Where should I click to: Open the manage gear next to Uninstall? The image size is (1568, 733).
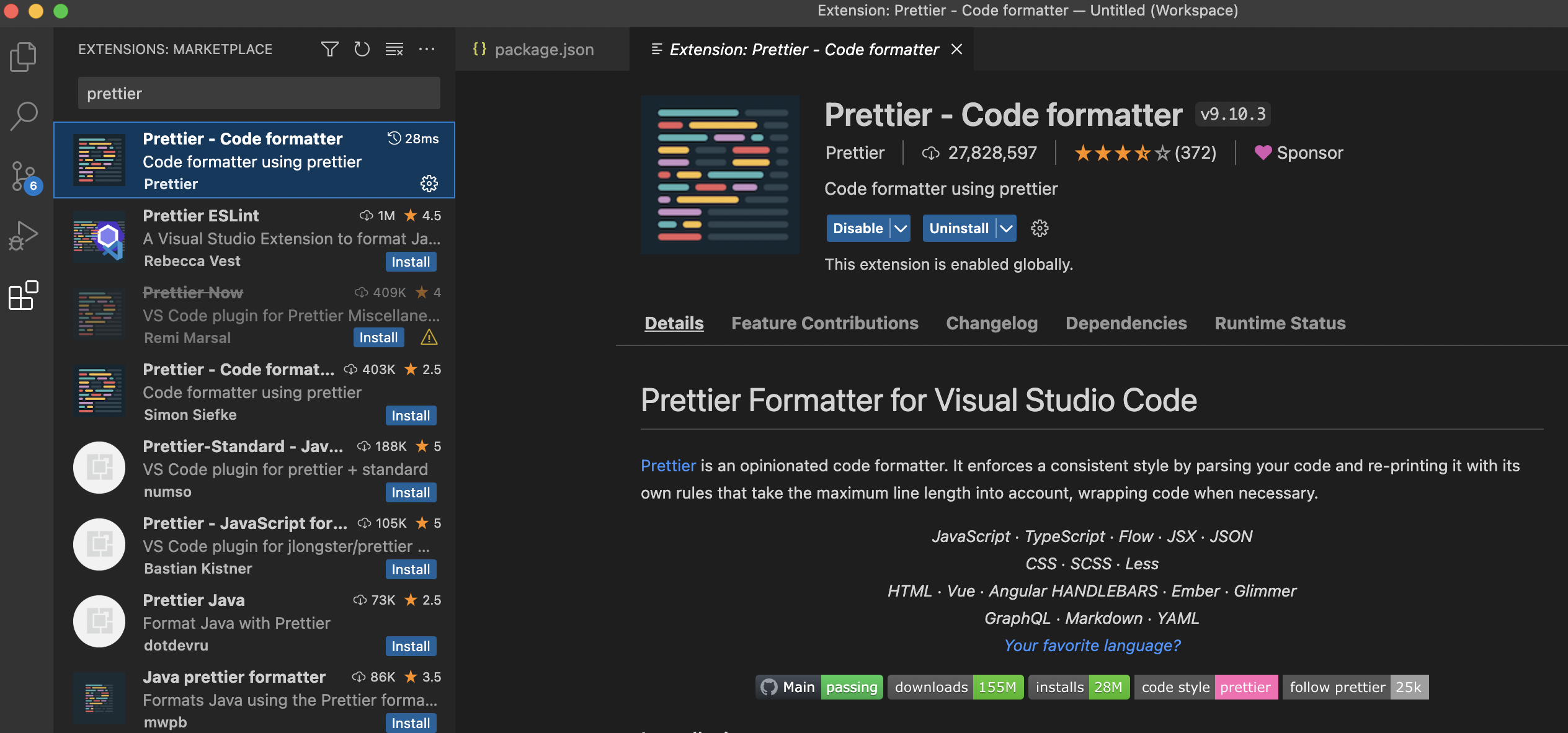click(x=1040, y=228)
